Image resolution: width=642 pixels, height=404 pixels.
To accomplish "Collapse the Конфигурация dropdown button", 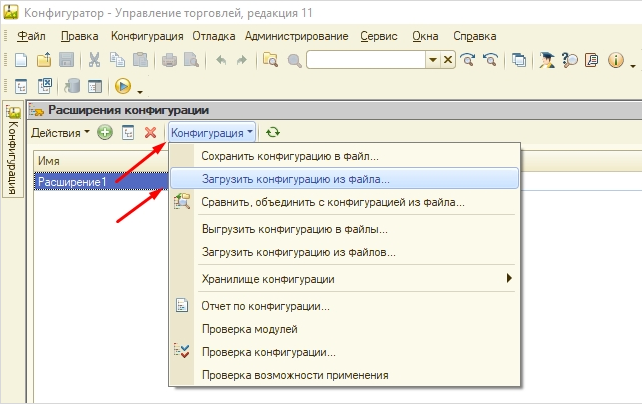I will coord(211,132).
